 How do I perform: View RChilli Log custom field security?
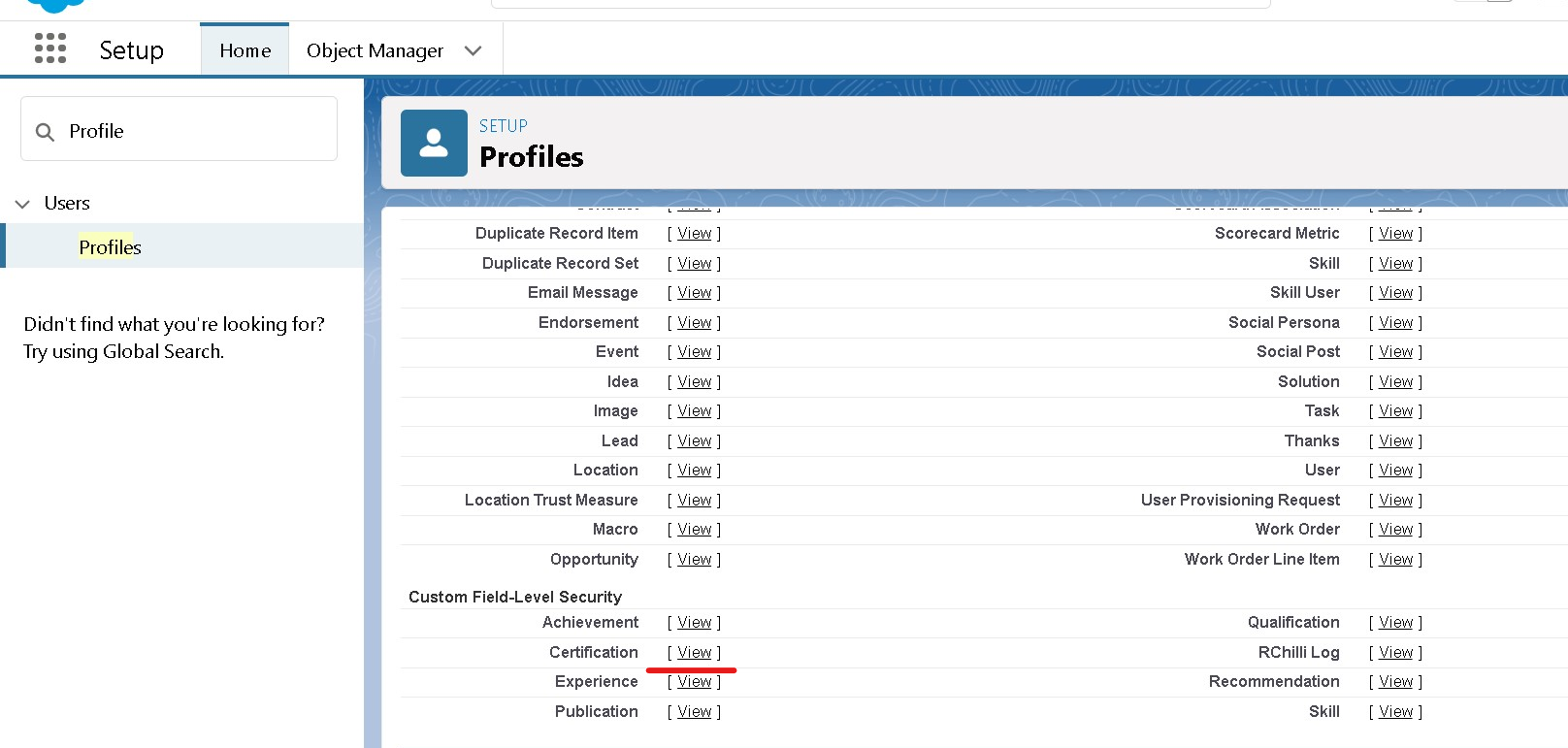[x=1396, y=652]
